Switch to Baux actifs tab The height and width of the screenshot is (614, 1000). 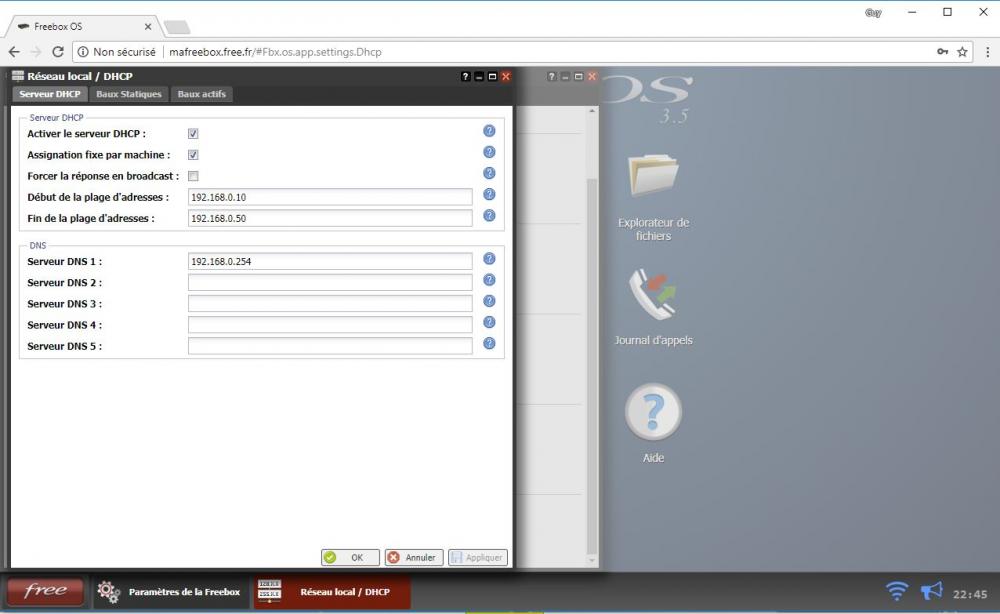point(202,94)
